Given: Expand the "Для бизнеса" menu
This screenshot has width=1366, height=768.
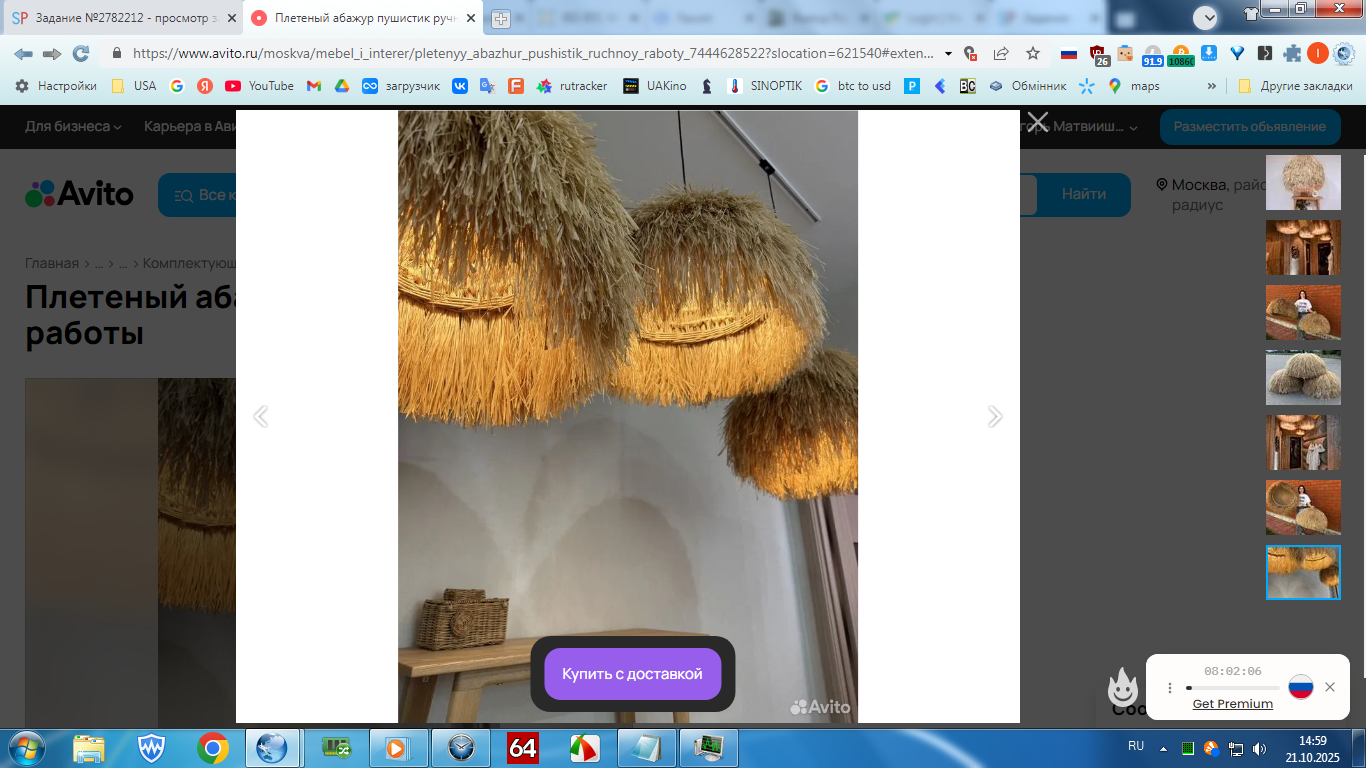Looking at the screenshot, I should pyautogui.click(x=73, y=127).
